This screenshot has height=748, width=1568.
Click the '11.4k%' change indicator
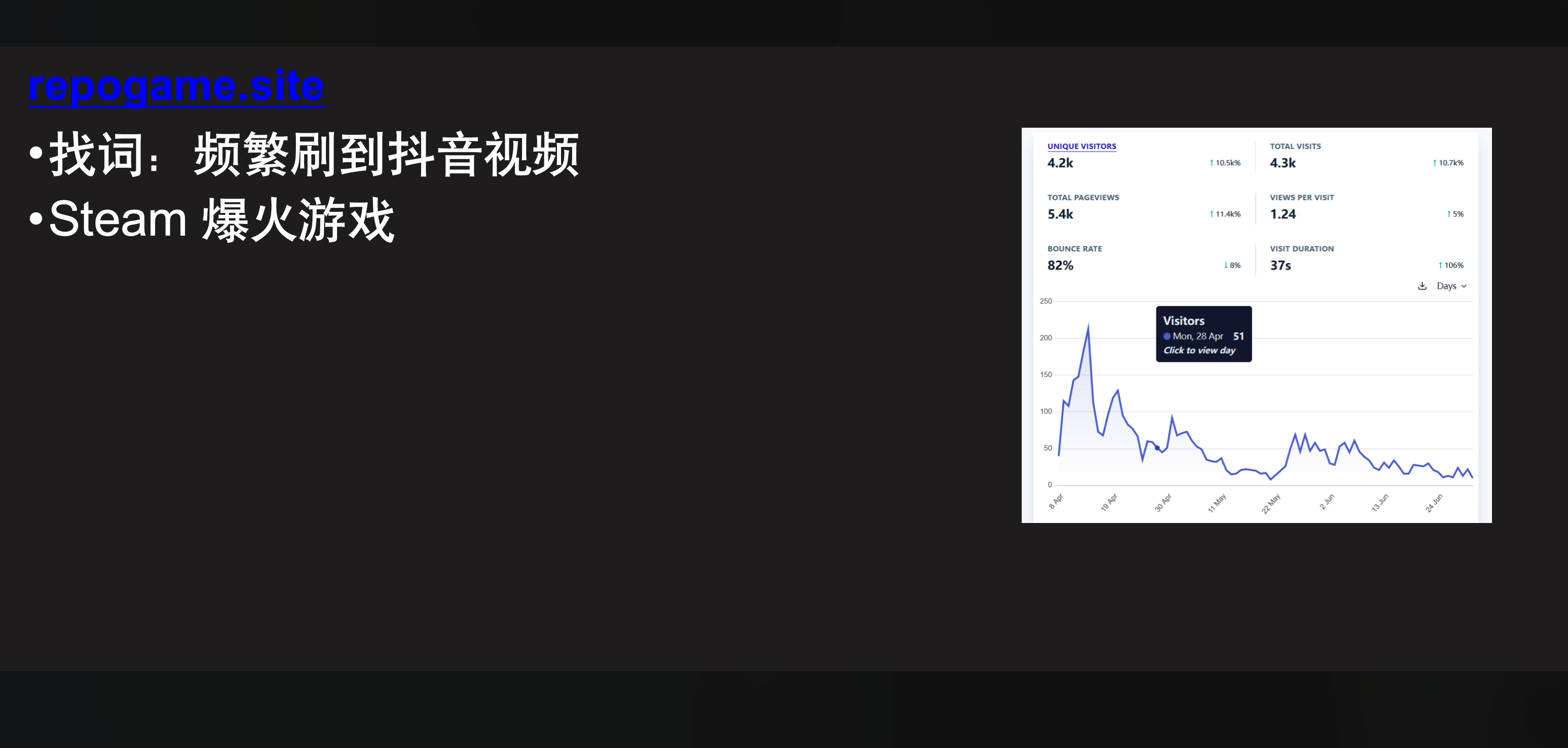click(x=1225, y=214)
